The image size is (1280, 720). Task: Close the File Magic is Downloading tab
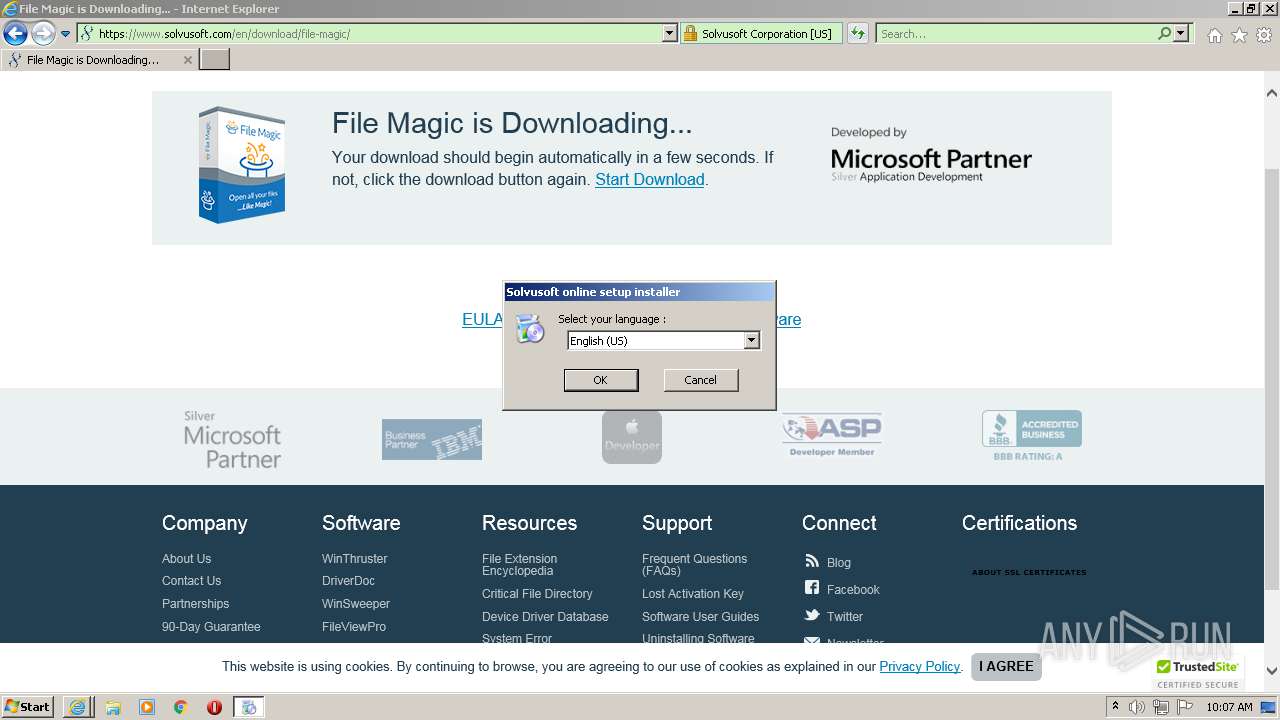[x=187, y=60]
